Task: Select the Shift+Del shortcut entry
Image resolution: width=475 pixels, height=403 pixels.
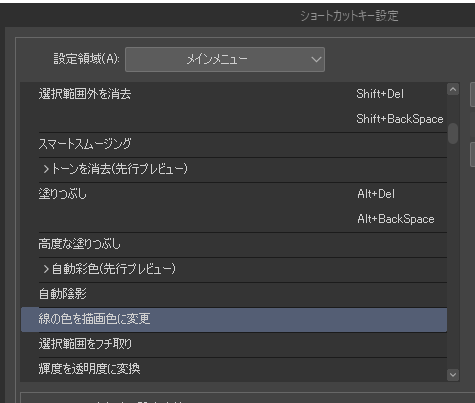Action: click(380, 94)
